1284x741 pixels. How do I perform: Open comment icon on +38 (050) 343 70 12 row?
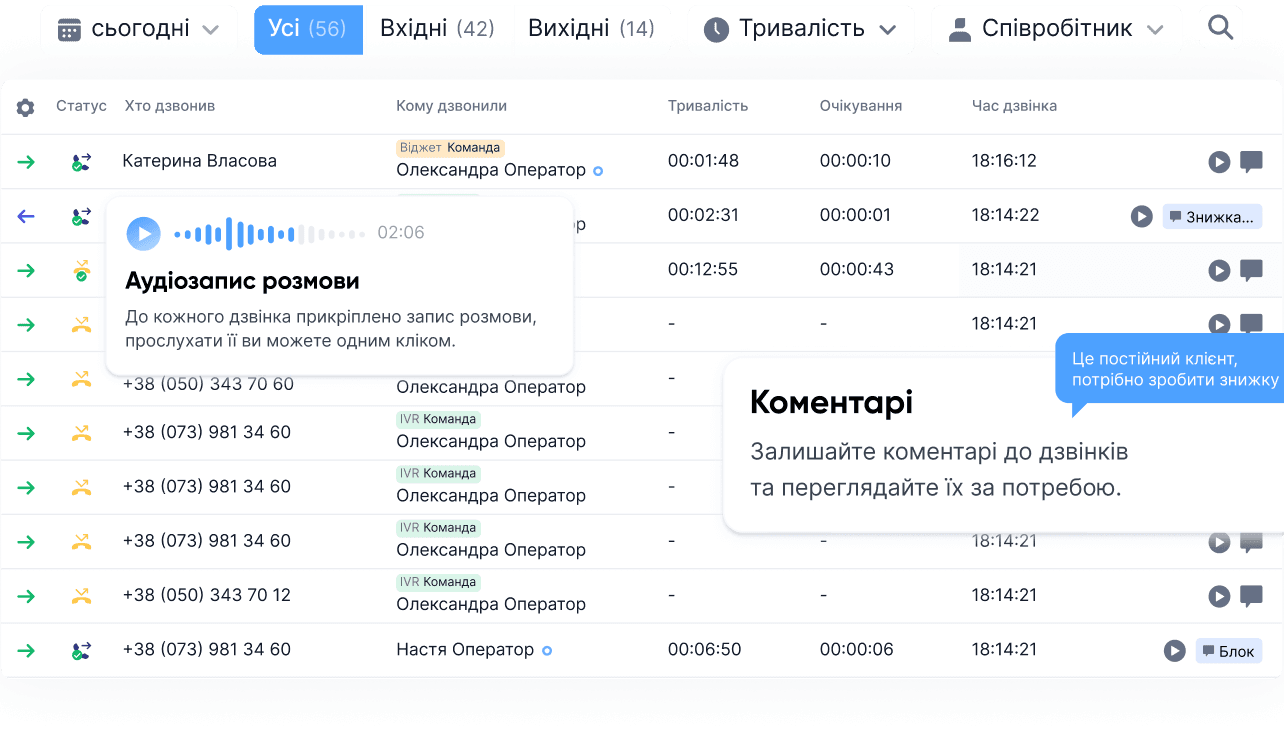tap(1250, 596)
